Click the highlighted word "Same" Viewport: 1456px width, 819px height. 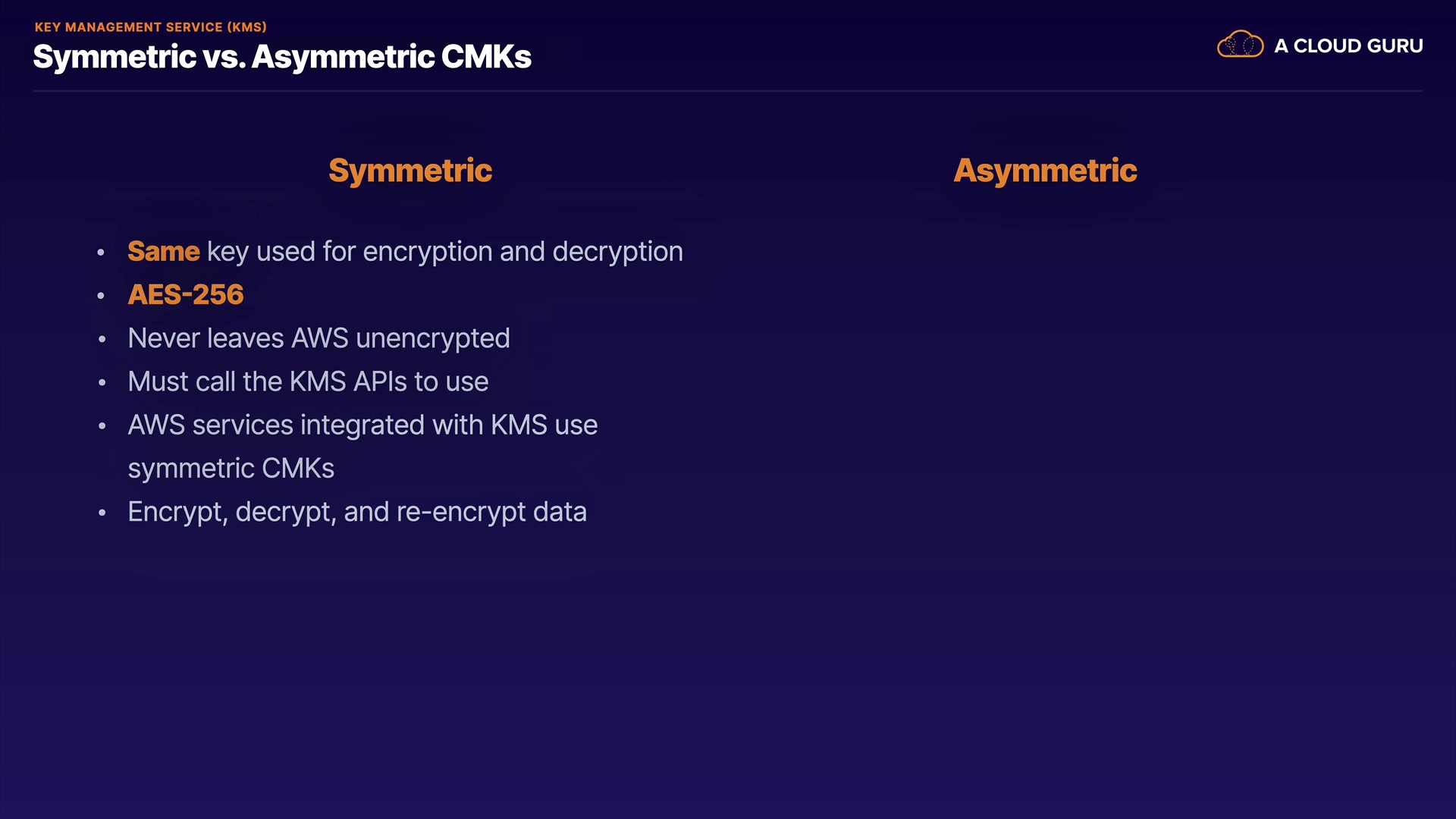pyautogui.click(x=163, y=252)
